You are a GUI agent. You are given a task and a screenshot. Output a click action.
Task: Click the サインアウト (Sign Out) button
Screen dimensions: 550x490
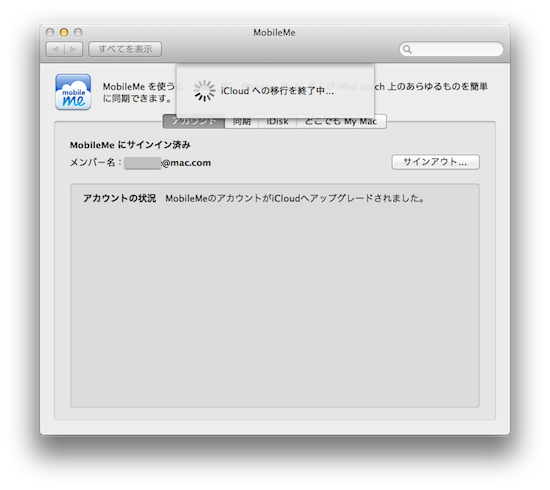(435, 162)
